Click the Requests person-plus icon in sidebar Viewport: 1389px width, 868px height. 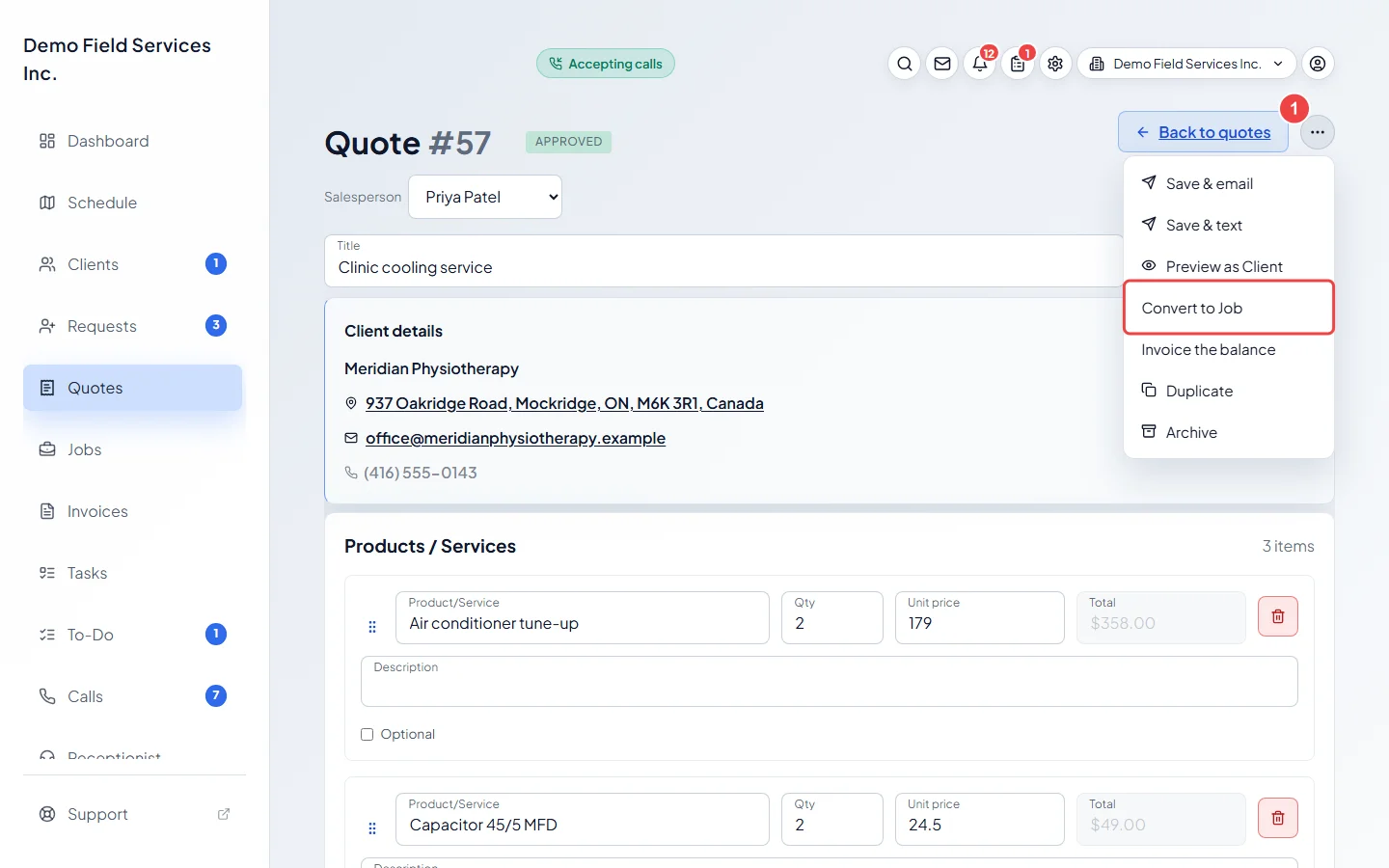(x=47, y=326)
